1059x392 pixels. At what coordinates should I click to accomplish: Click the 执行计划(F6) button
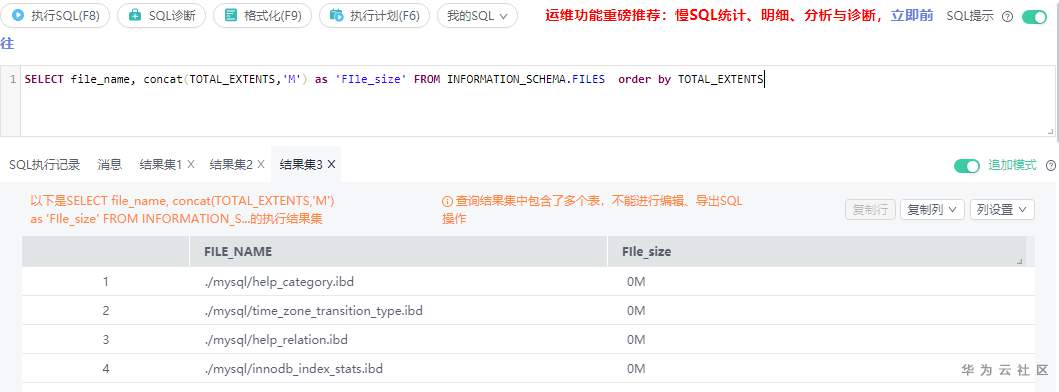(x=375, y=16)
